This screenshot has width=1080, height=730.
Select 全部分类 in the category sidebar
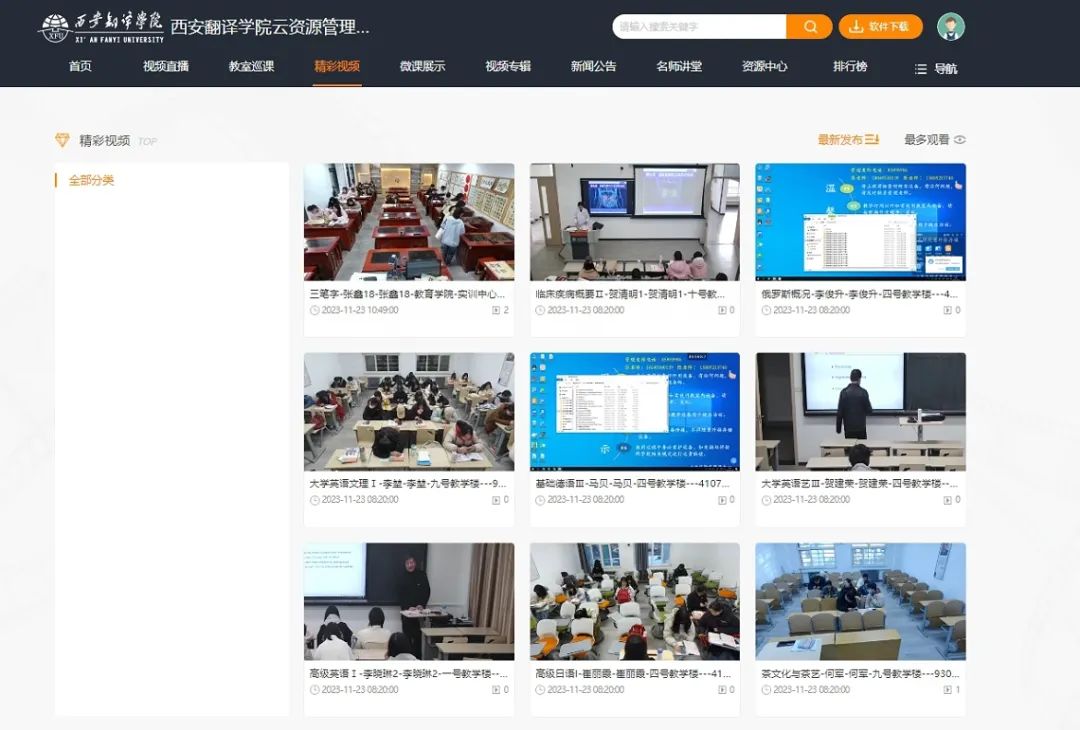[91, 181]
